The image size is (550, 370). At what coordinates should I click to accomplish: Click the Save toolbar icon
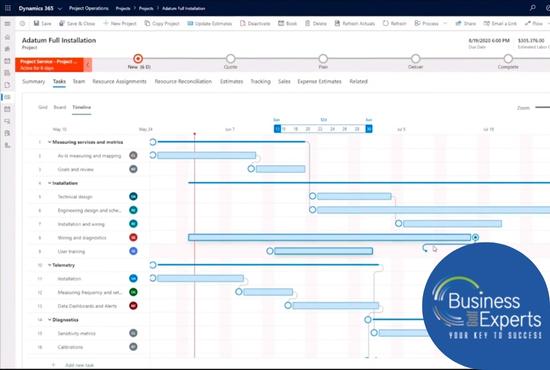(x=36, y=23)
